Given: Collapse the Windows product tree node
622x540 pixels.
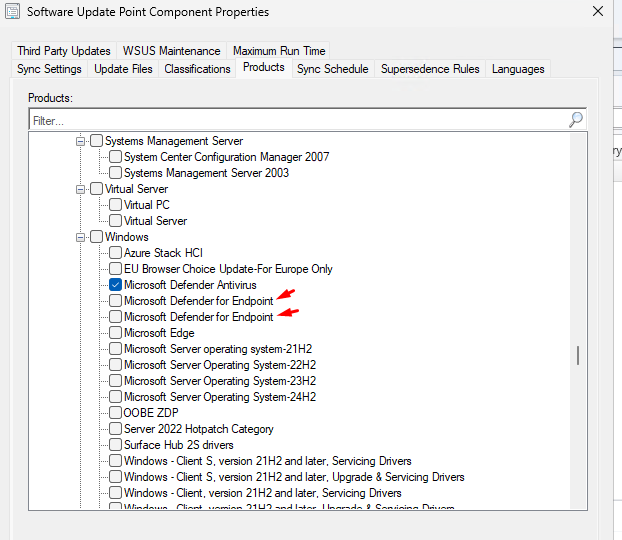Looking at the screenshot, I should coord(81,237).
